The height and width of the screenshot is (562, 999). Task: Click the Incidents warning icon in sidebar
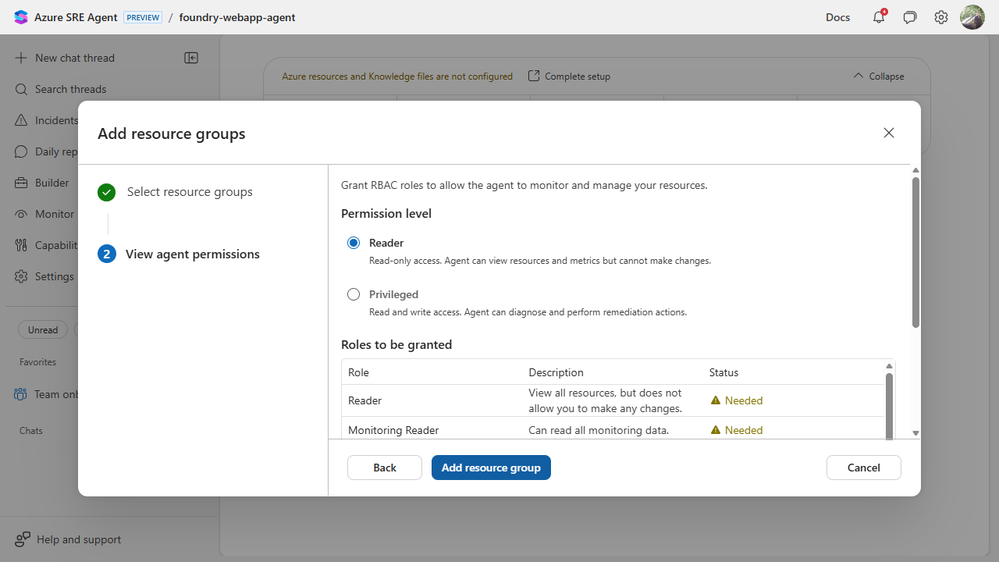(x=21, y=120)
